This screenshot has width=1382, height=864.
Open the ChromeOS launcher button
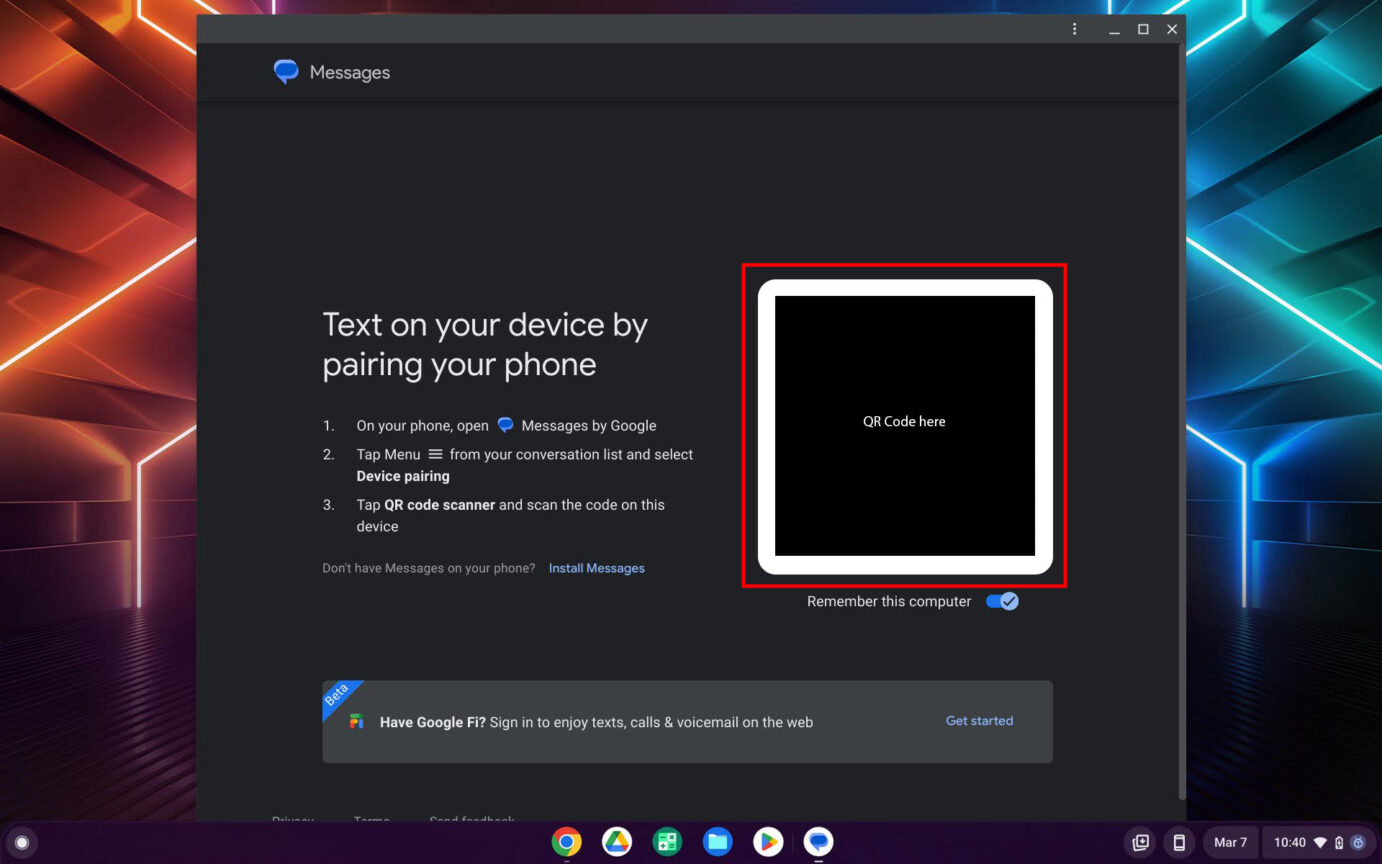coord(20,842)
